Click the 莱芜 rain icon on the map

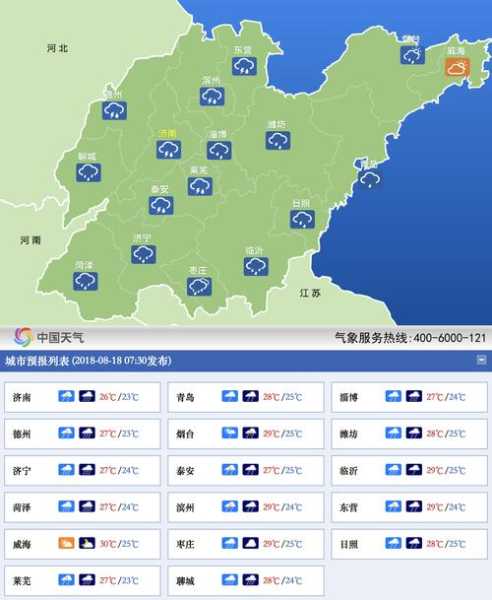(200, 186)
